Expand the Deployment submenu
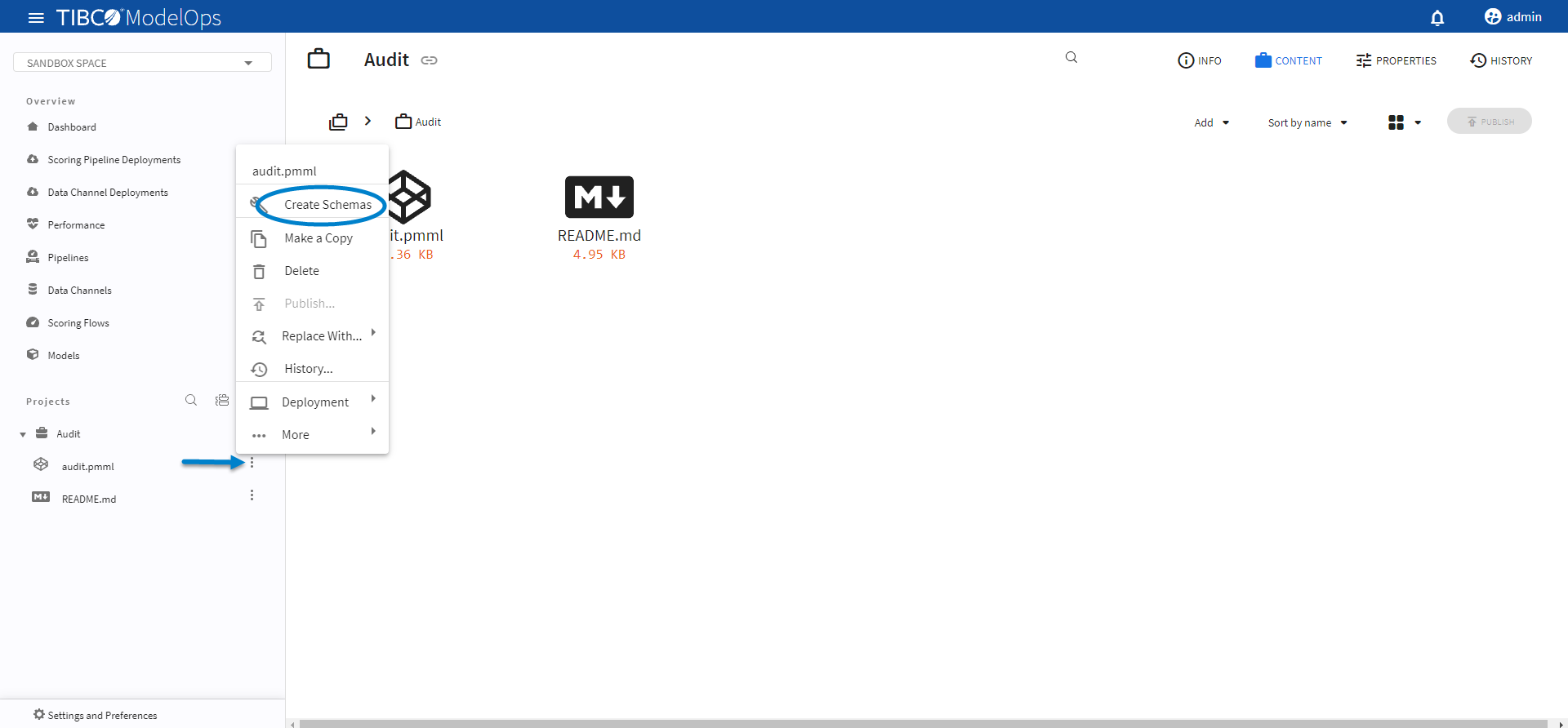Viewport: 1568px width, 728px height. click(312, 402)
